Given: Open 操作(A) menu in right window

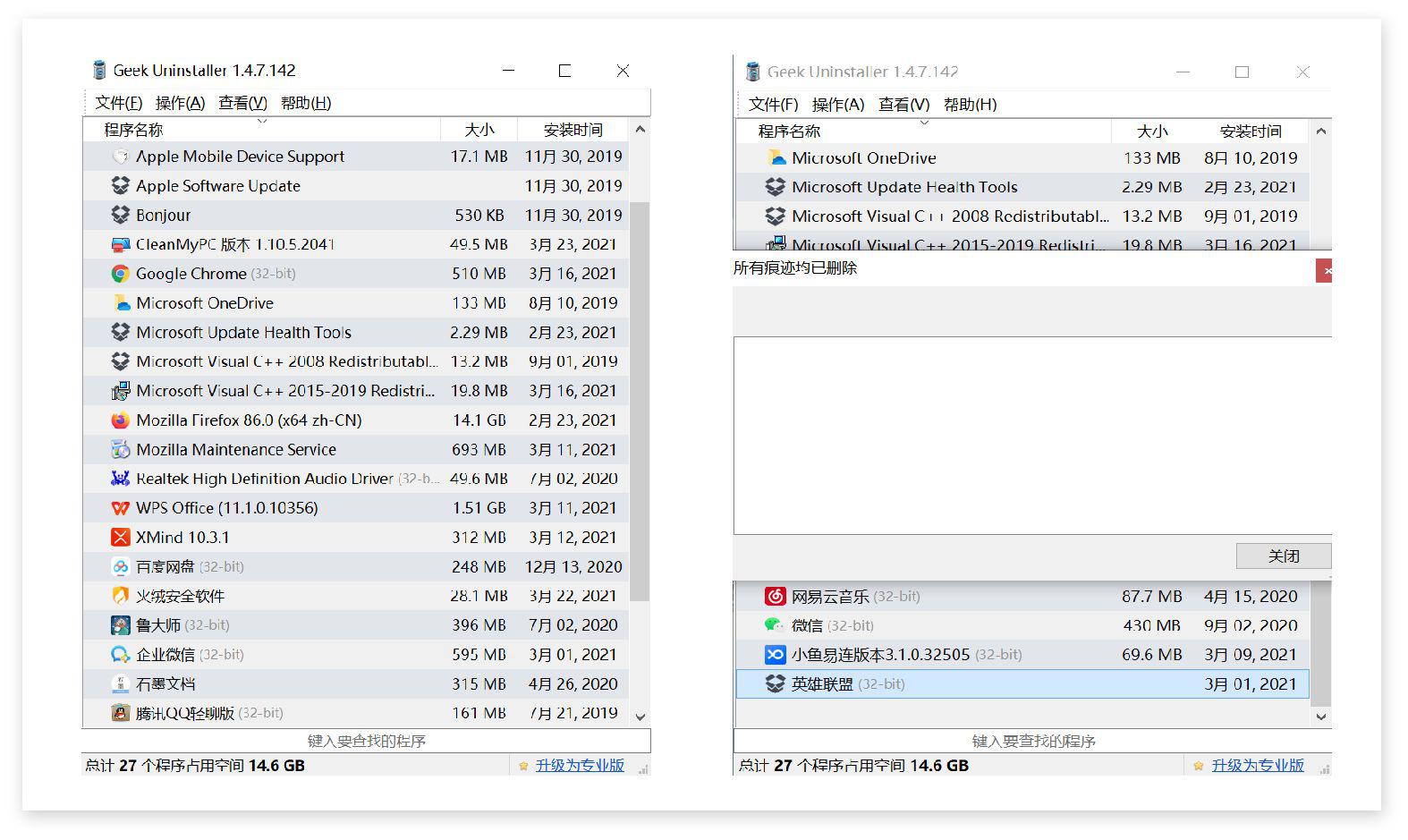Looking at the screenshot, I should pos(838,105).
